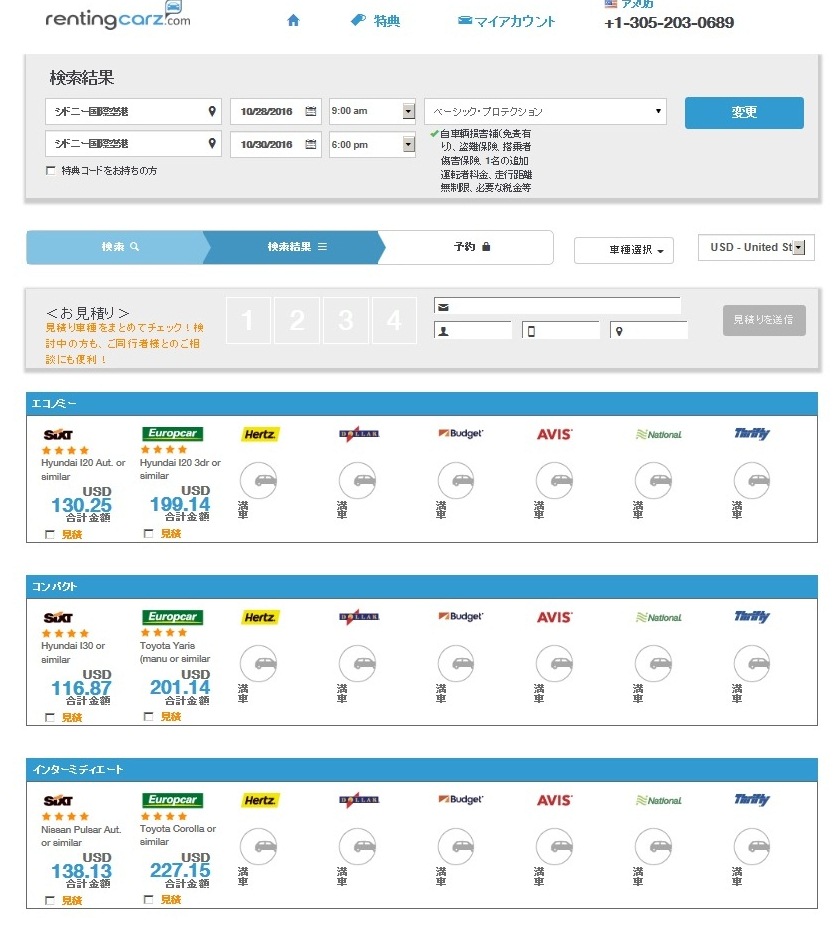Click the quote phone input field

click(x=561, y=330)
